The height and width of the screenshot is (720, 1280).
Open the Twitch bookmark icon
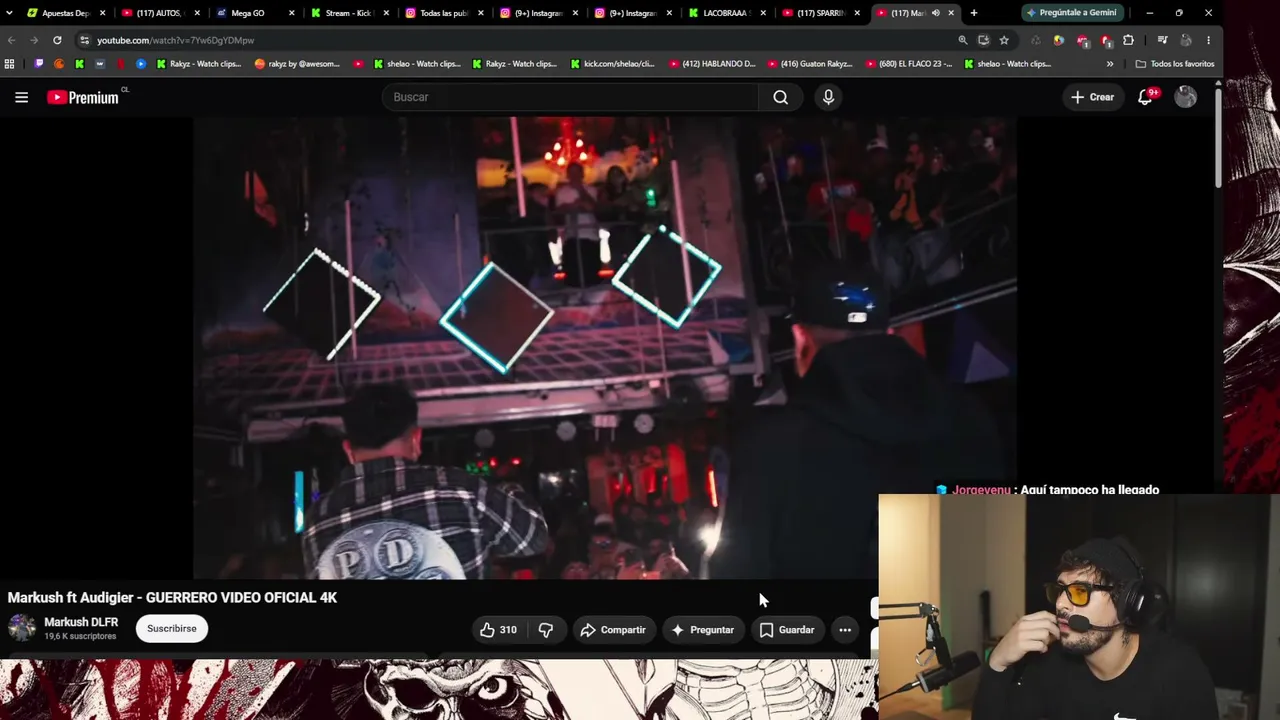(x=39, y=64)
